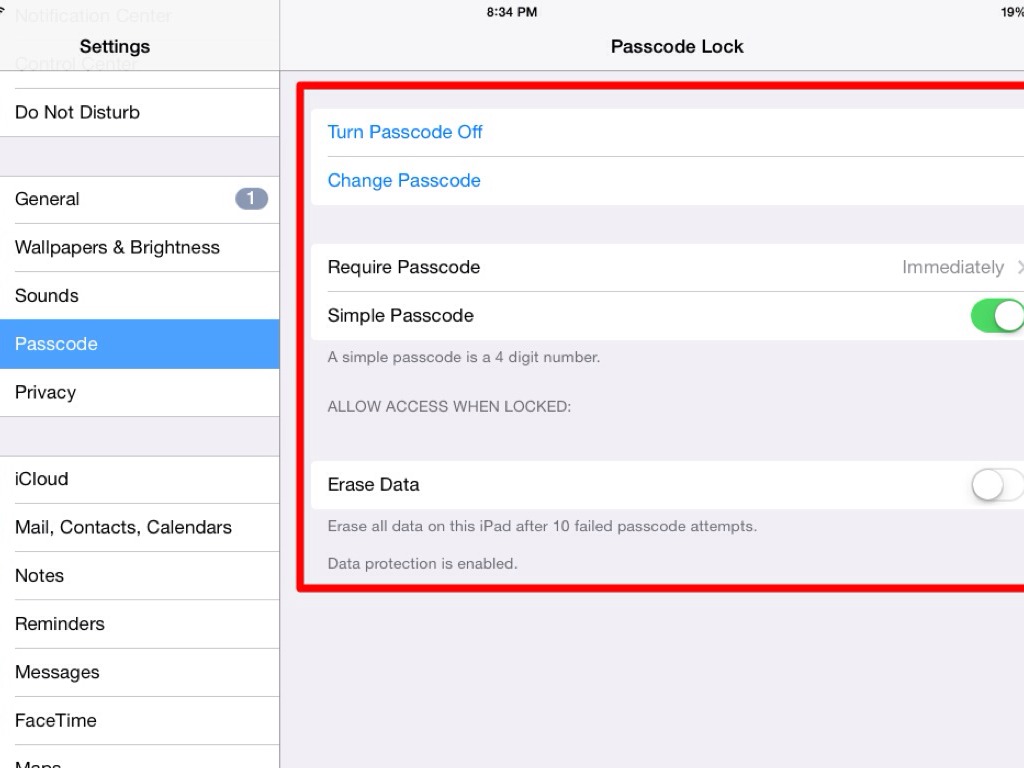The image size is (1024, 768).
Task: Open Require Passcode options chevron
Action: point(1019,268)
